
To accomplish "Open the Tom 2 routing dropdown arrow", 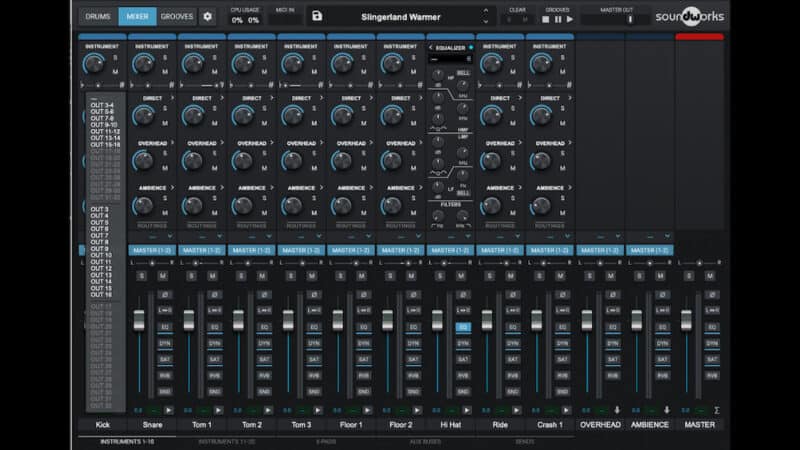I will tap(269, 236).
